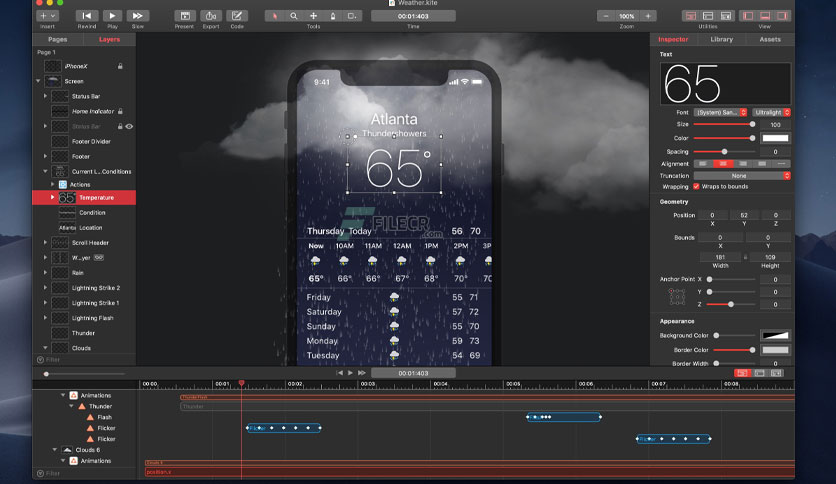This screenshot has height=484, width=836.
Task: Set alignment to justified
Action: pyautogui.click(x=762, y=164)
